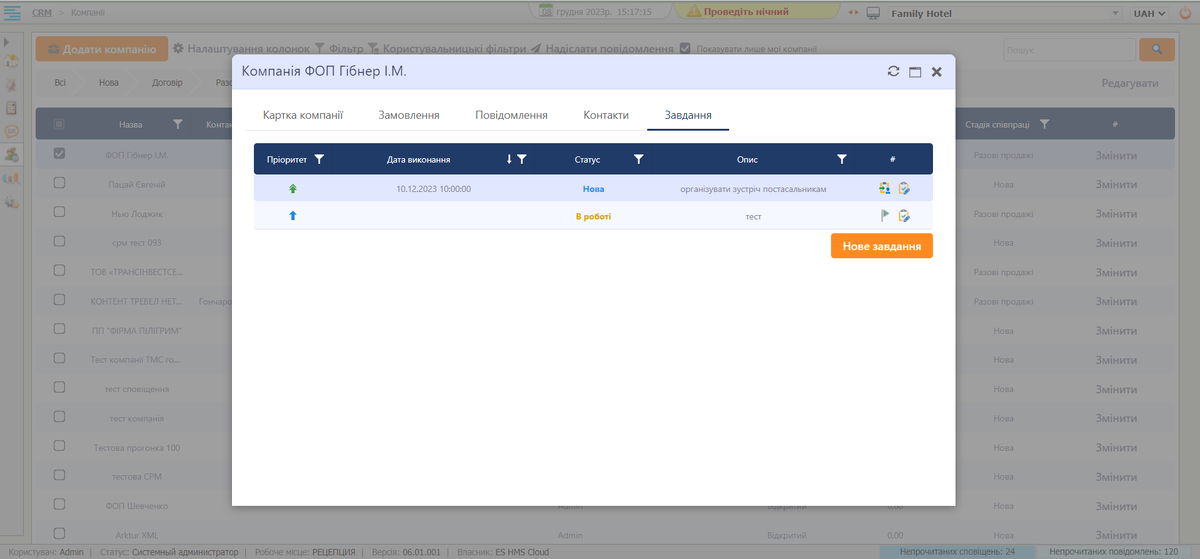Sort by Дата виконання using arrow icon

click(509, 159)
